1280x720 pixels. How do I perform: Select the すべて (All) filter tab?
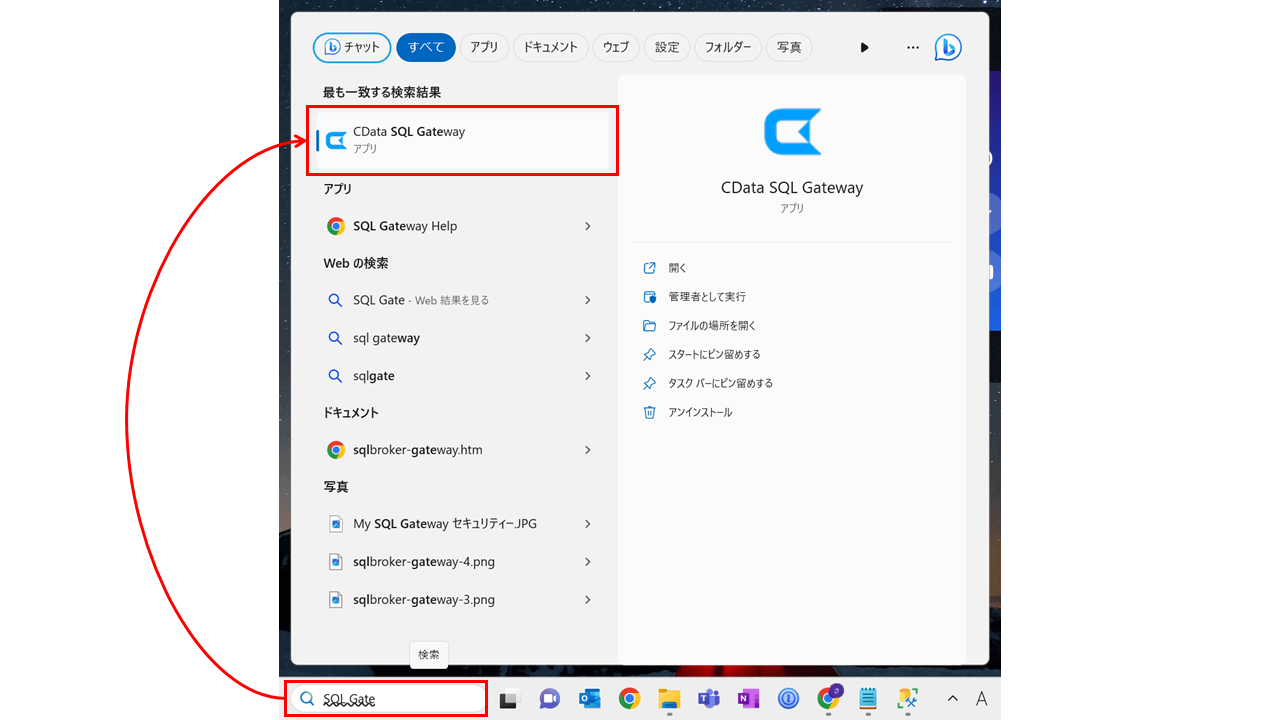426,47
